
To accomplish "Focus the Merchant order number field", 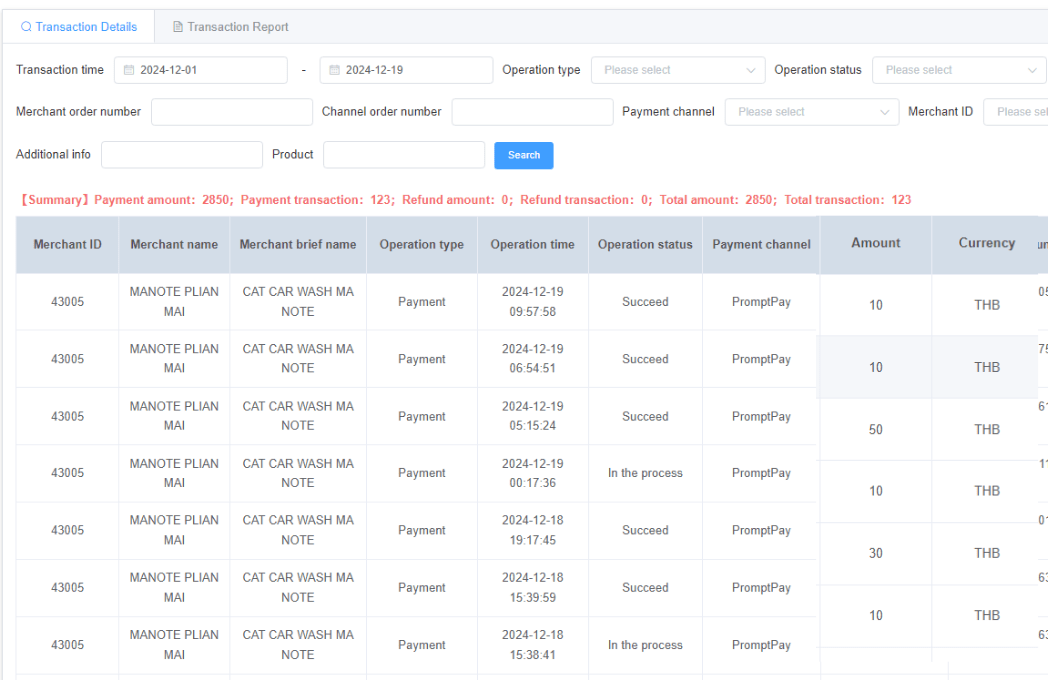I will [231, 112].
